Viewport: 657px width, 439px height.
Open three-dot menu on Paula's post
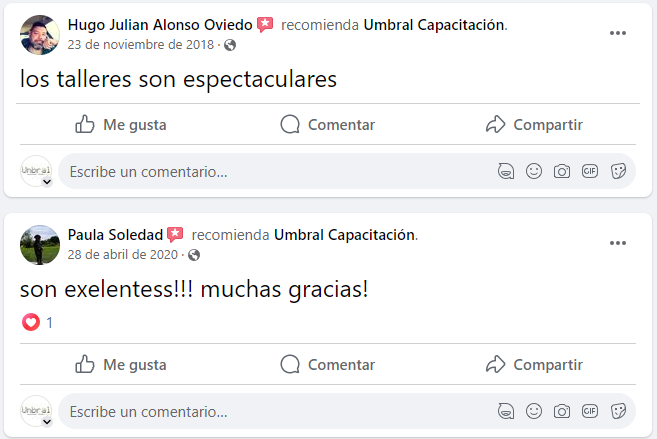pyautogui.click(x=618, y=243)
